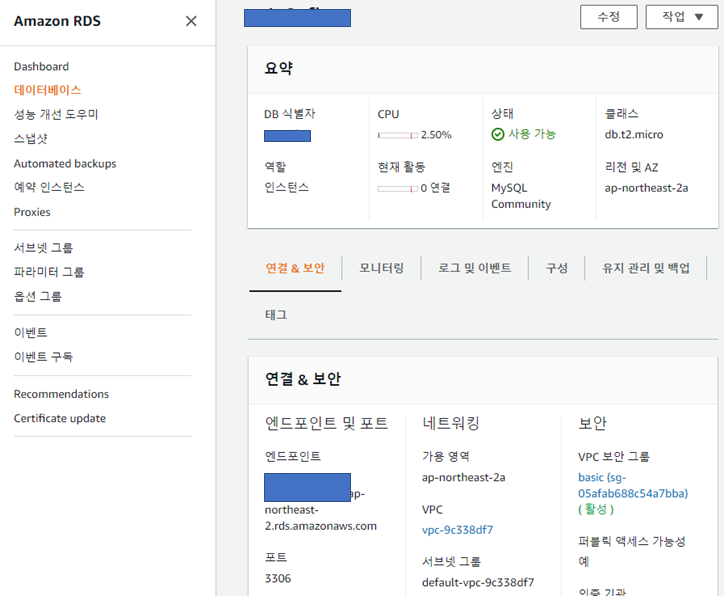Click the port value 3306
Screen dimensions: 724x596
[x=278, y=578]
